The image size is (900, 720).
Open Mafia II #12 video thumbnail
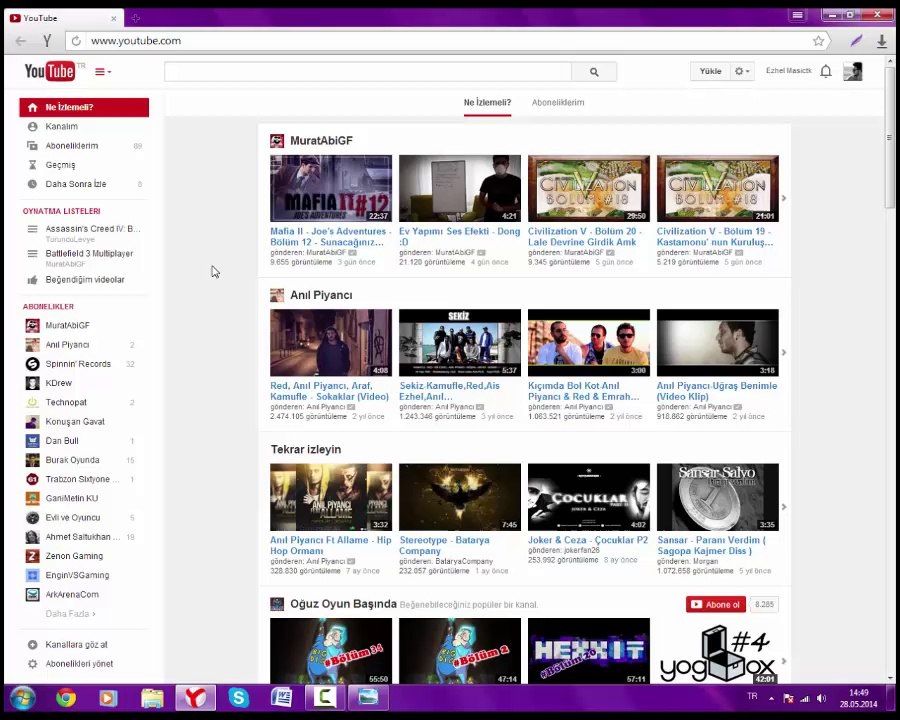pos(331,188)
